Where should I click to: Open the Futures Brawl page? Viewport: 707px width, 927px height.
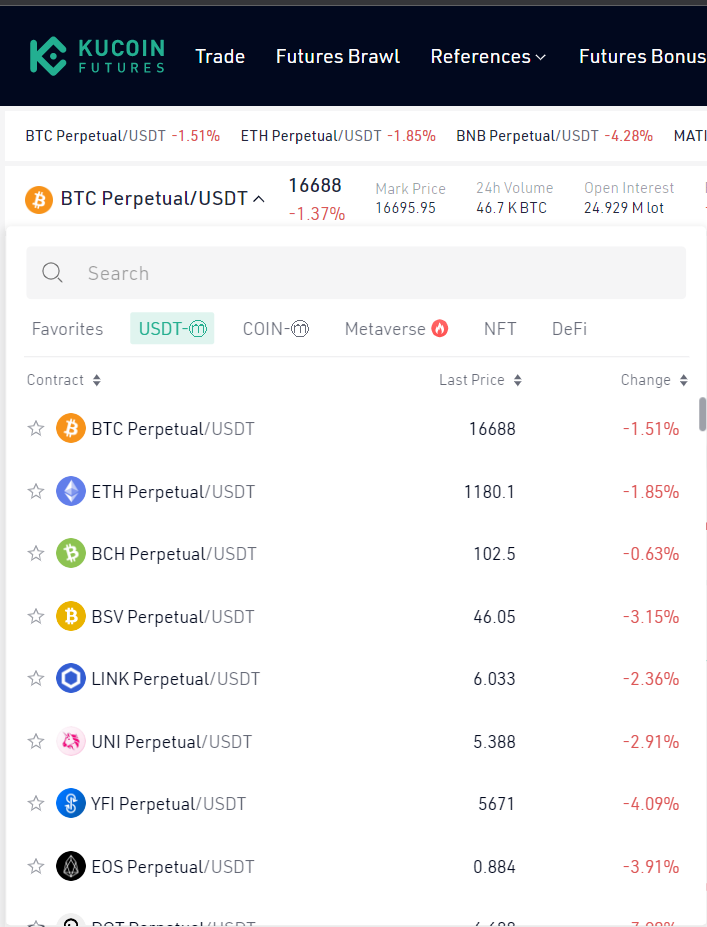coord(338,57)
